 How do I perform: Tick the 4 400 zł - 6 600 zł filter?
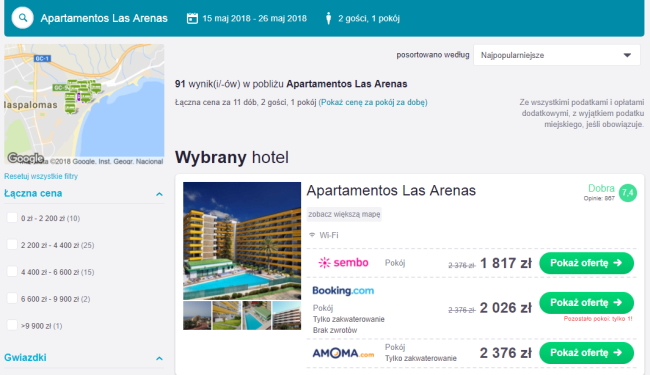coord(12,271)
